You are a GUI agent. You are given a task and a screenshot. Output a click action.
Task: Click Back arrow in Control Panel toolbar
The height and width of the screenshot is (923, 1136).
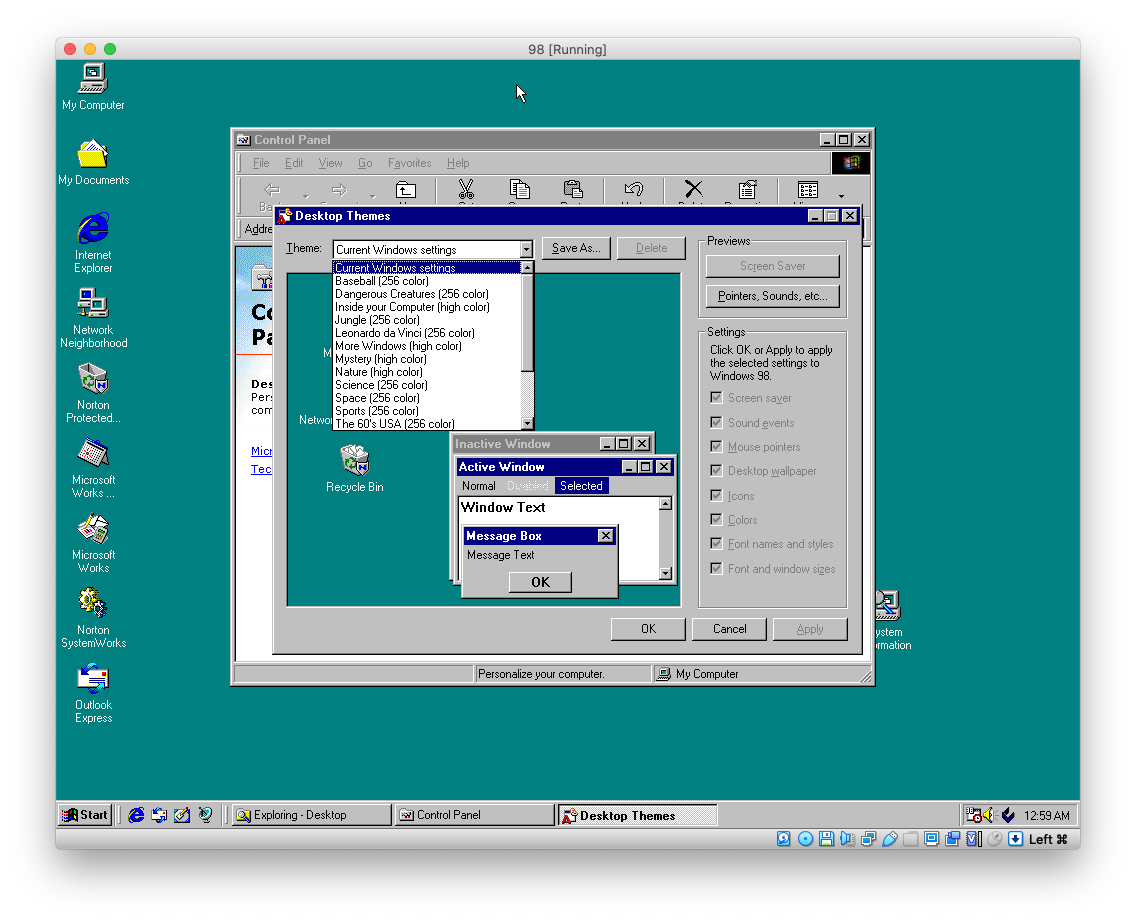272,190
